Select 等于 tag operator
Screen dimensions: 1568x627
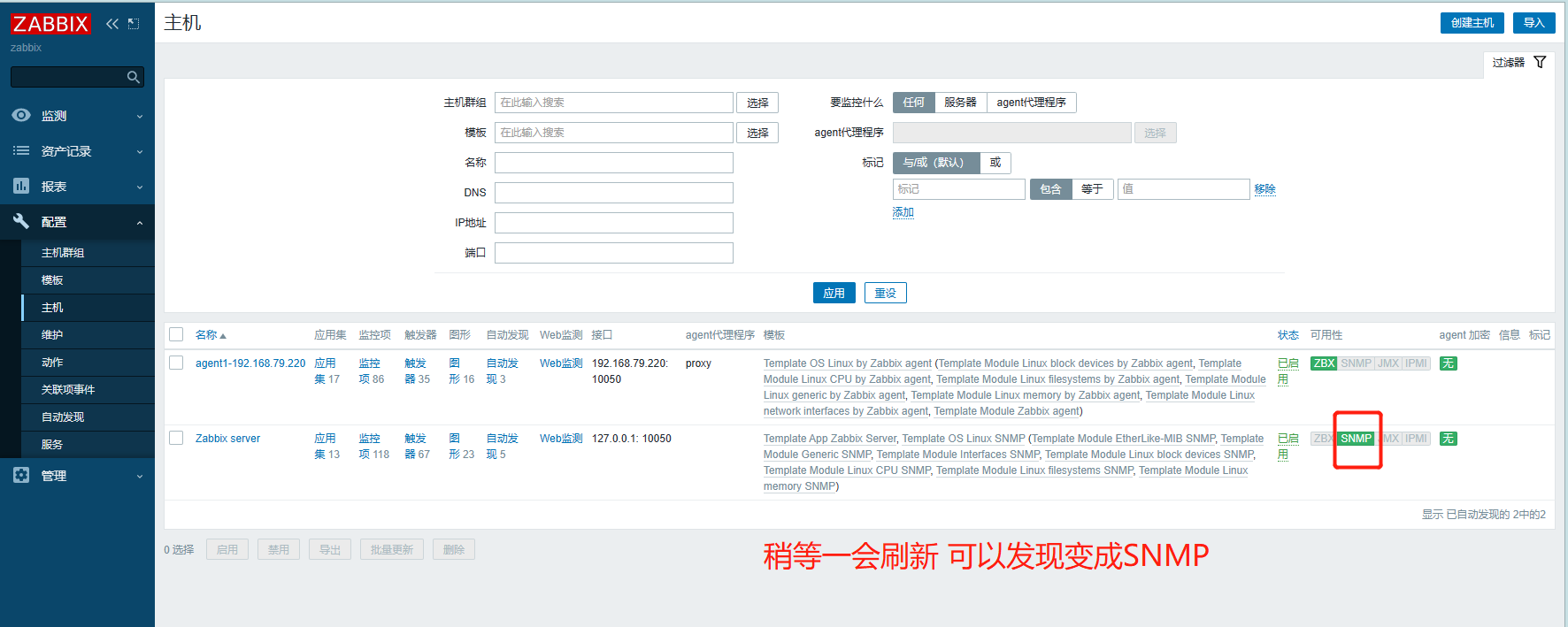1092,189
